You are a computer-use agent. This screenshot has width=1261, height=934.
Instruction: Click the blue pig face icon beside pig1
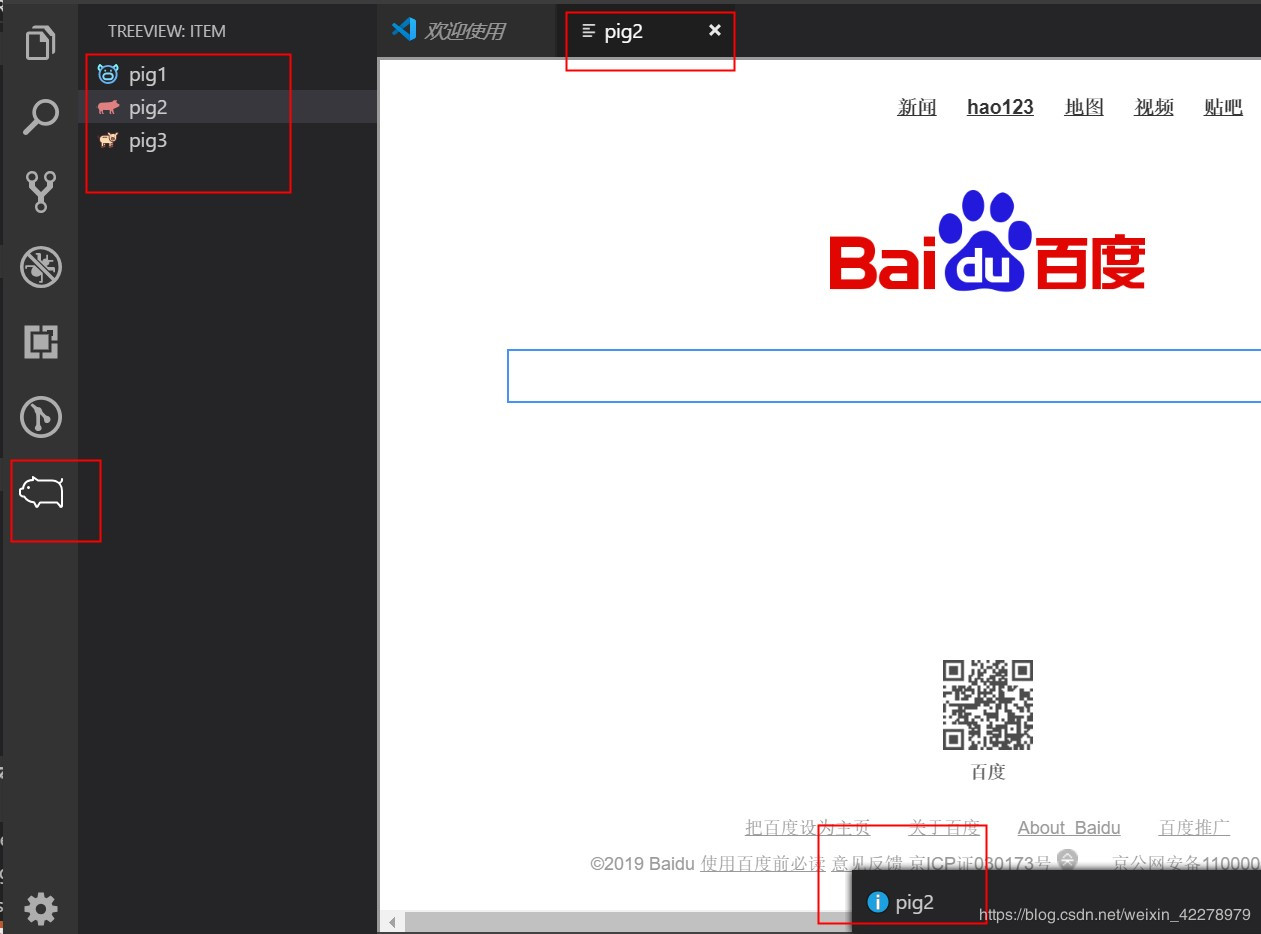click(x=108, y=74)
